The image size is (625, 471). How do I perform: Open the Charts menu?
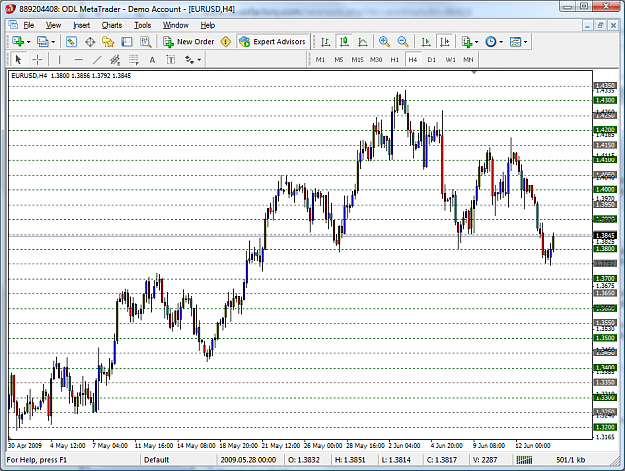click(112, 25)
